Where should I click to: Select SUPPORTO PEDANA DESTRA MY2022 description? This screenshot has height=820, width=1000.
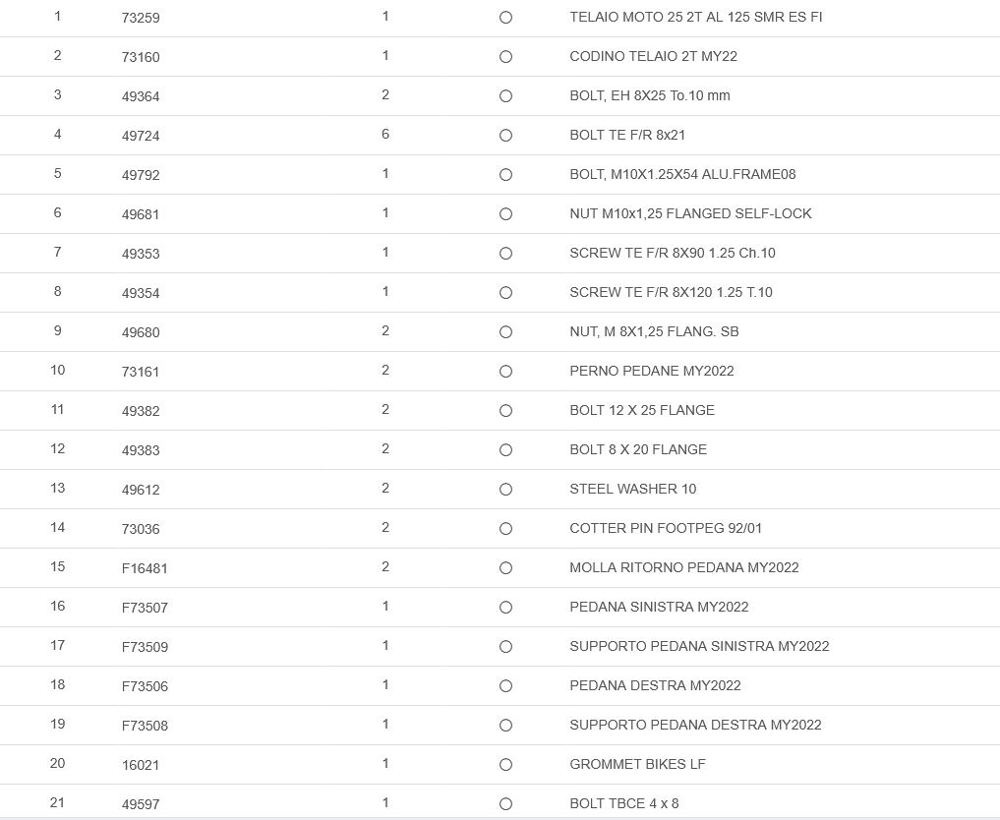[695, 725]
